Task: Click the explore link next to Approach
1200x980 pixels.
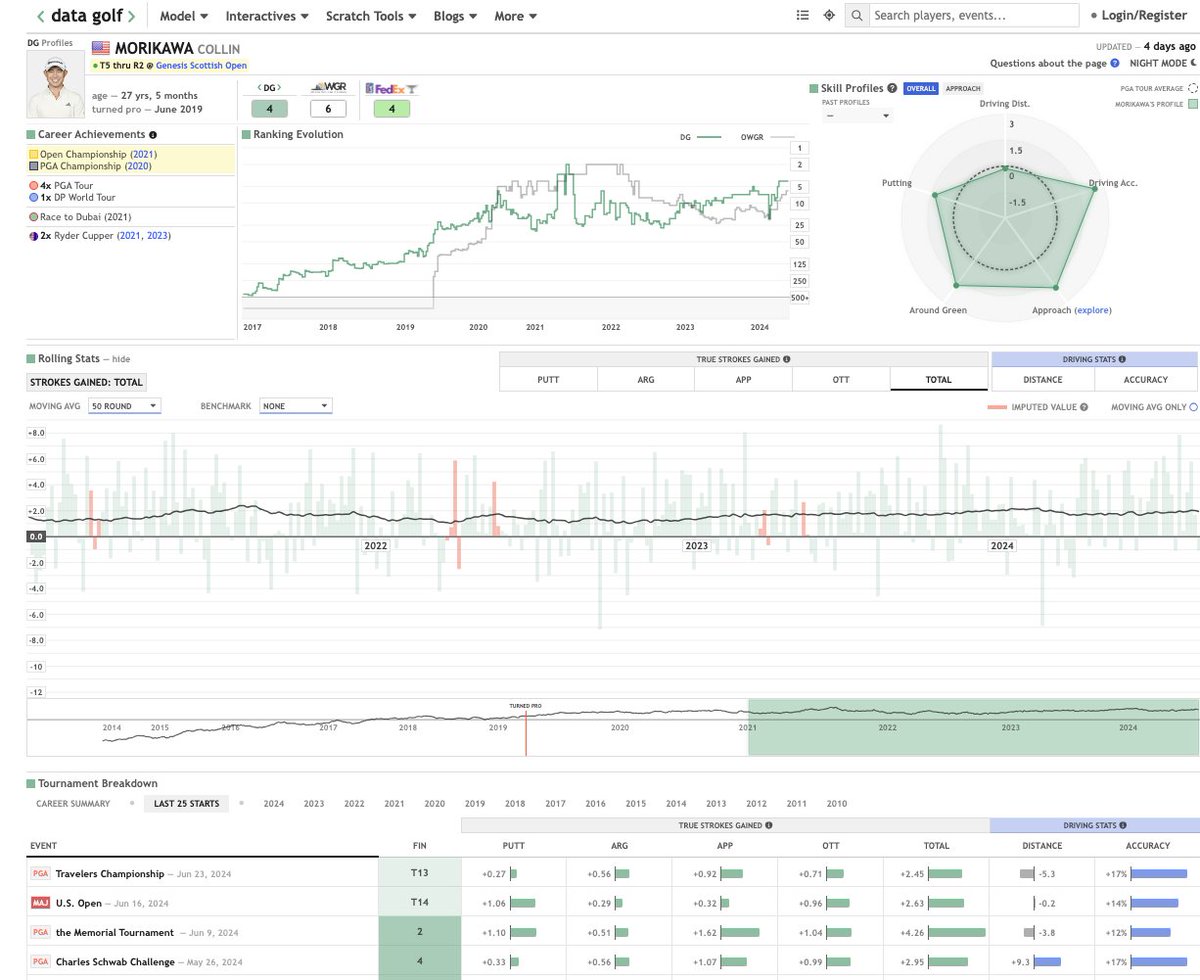Action: [1092, 310]
